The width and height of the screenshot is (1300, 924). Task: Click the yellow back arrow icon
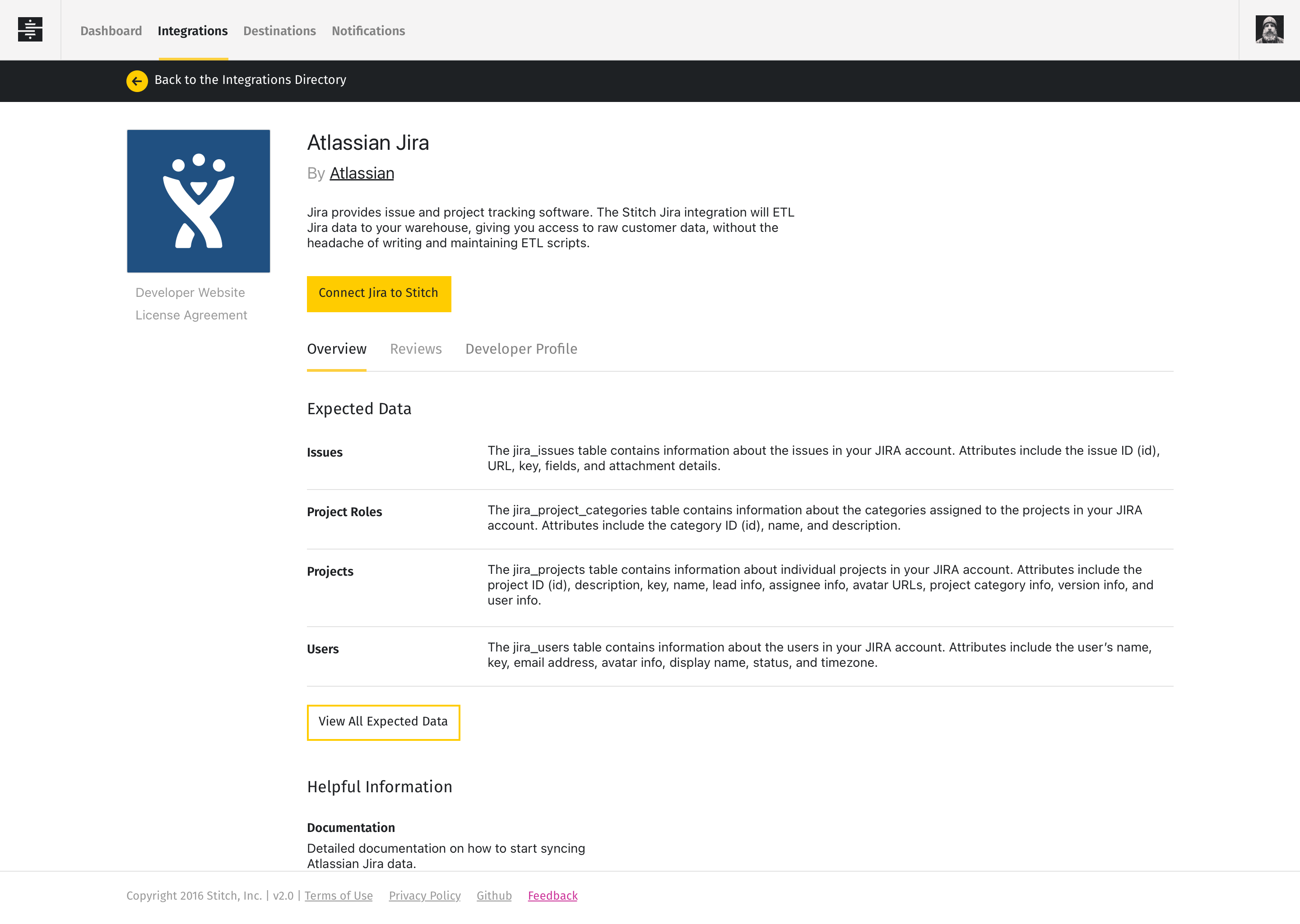tap(137, 81)
